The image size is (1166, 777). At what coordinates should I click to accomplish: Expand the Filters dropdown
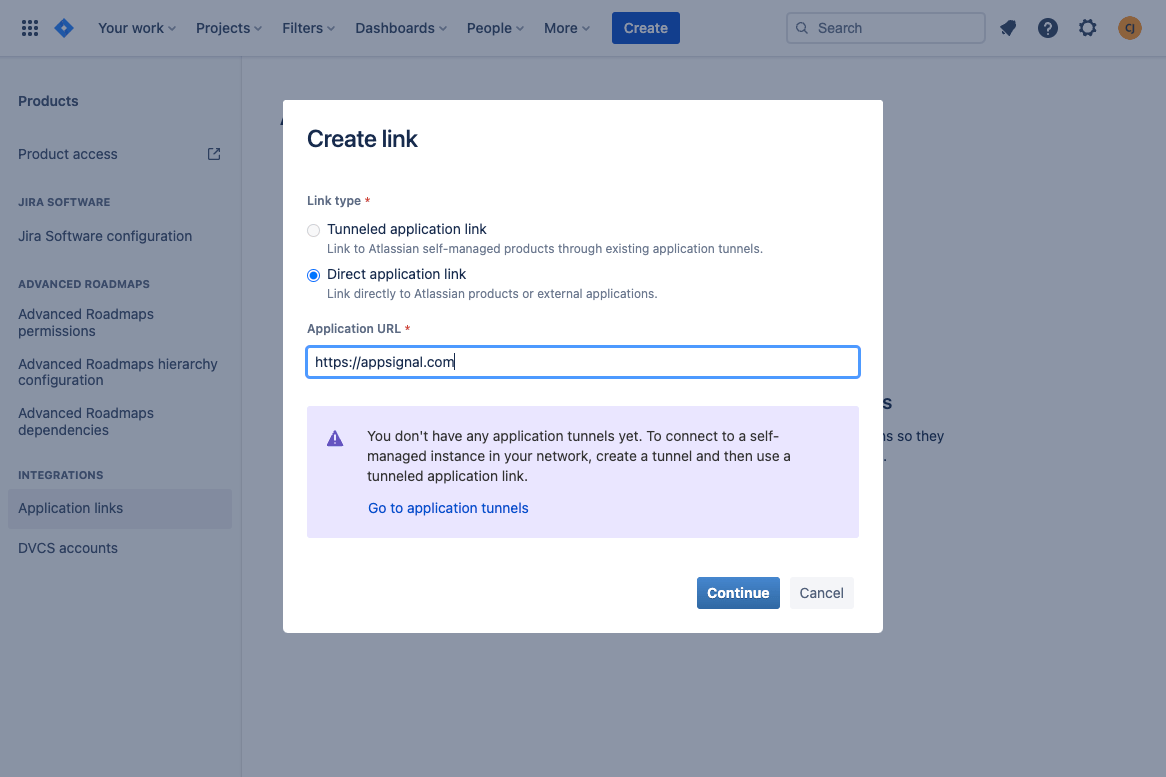[309, 28]
